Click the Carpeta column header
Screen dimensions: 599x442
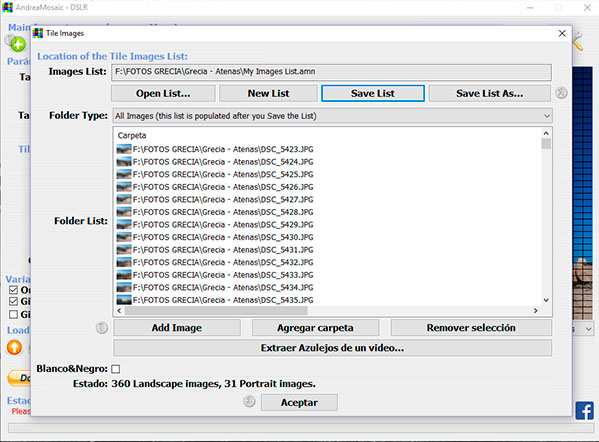pos(132,136)
